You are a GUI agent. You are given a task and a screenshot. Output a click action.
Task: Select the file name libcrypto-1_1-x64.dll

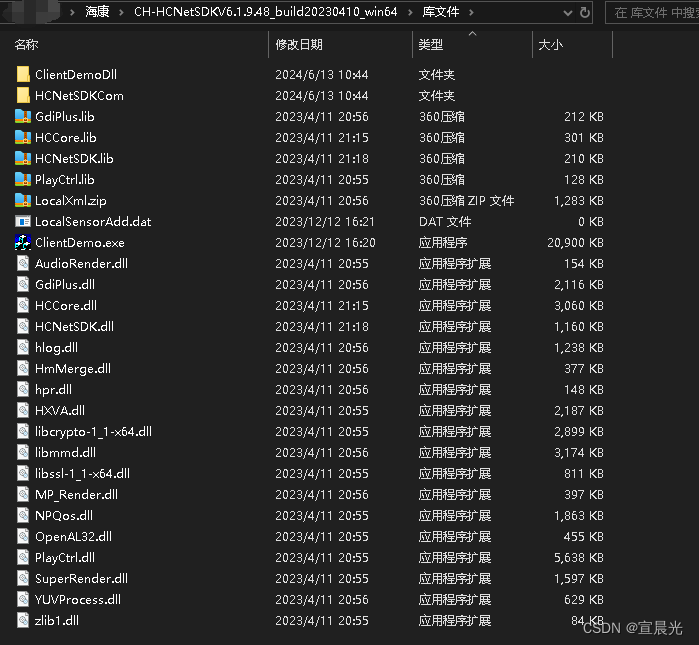pos(94,431)
